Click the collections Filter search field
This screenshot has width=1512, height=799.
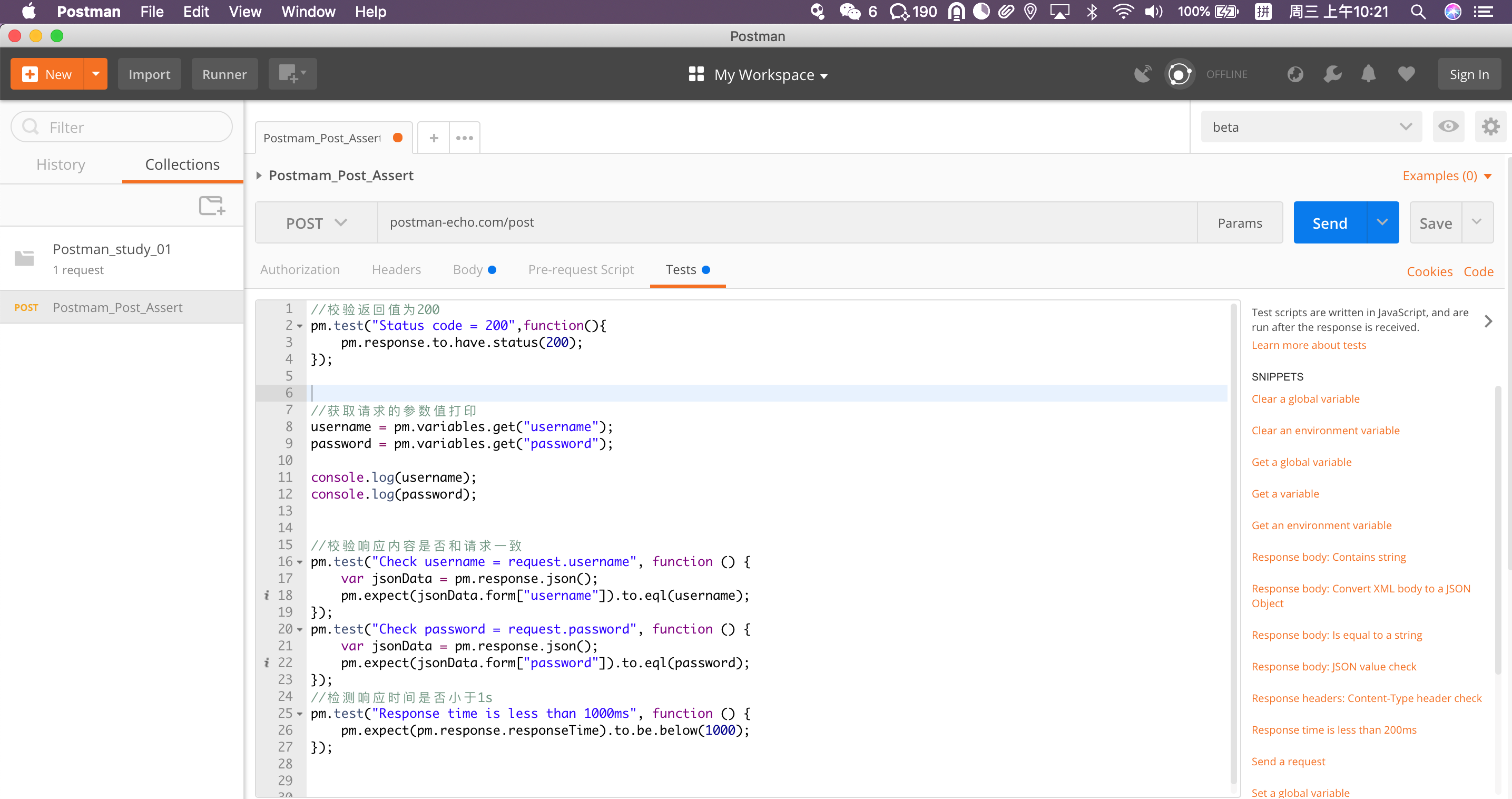pyautogui.click(x=122, y=127)
